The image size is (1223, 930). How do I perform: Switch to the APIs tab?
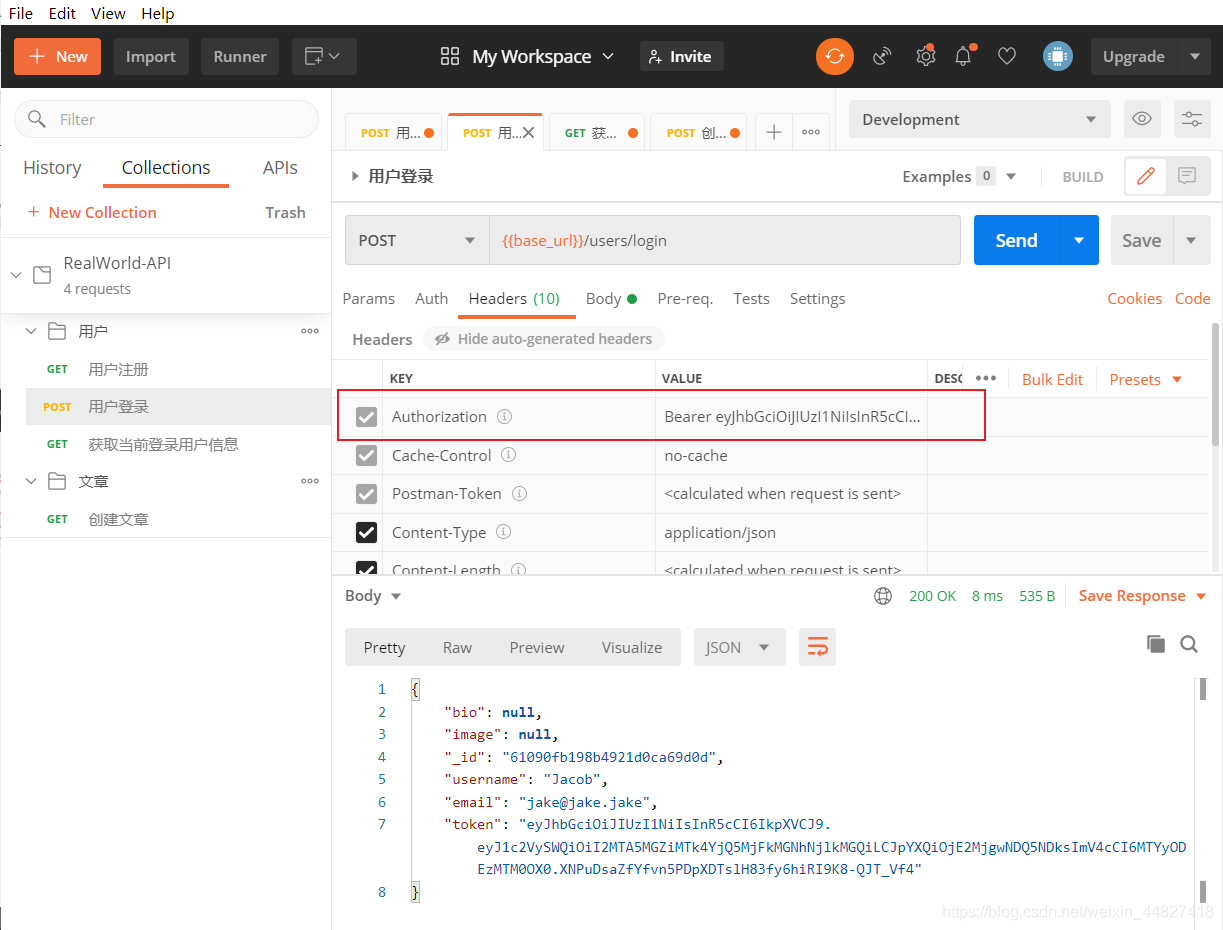click(280, 167)
